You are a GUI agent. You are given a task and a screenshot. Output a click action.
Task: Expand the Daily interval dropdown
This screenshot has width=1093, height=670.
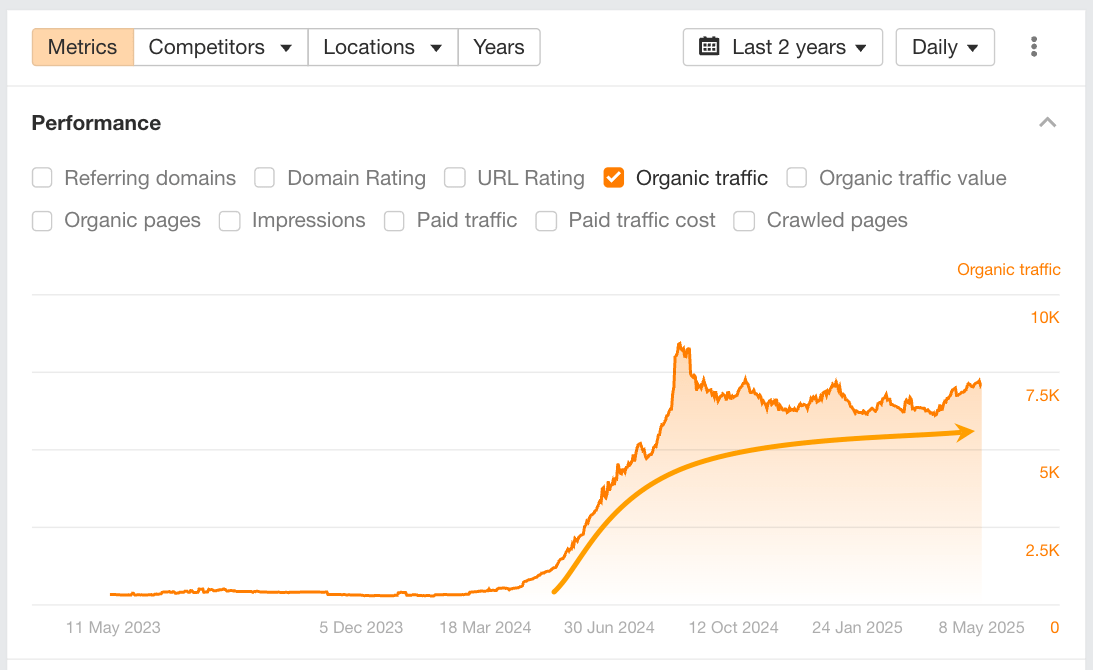click(x=945, y=47)
